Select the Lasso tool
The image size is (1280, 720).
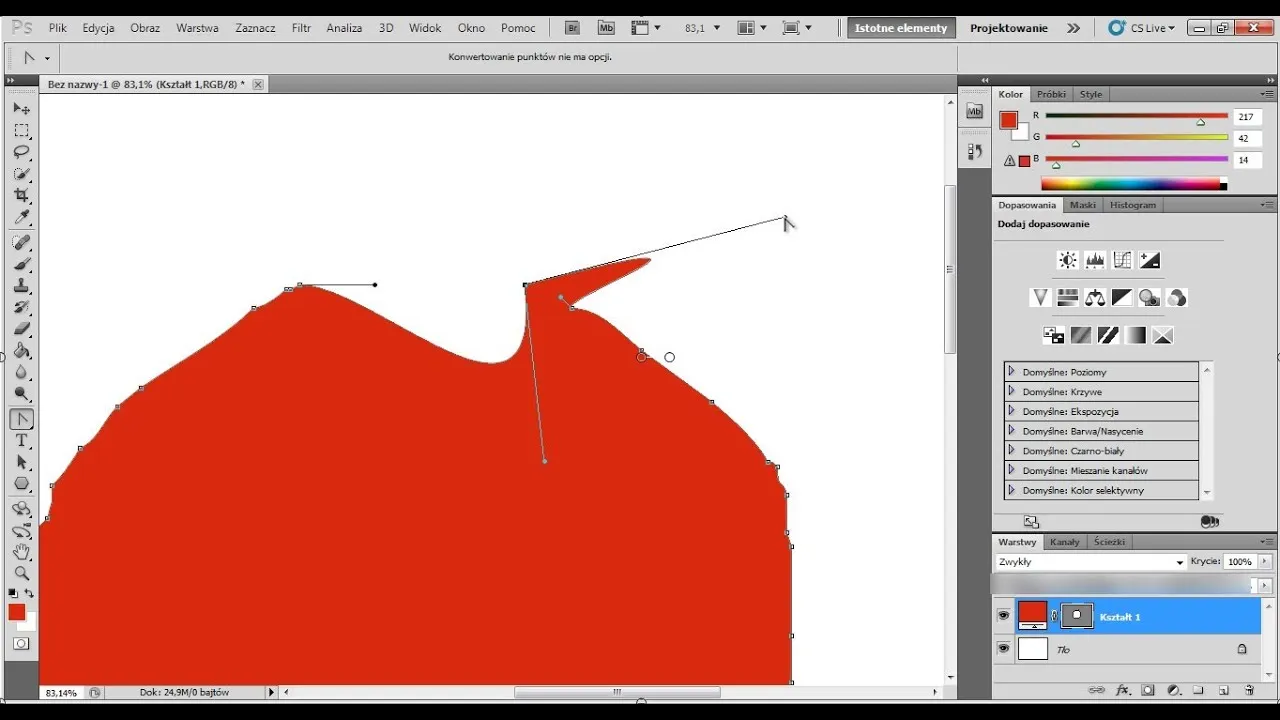[x=21, y=152]
